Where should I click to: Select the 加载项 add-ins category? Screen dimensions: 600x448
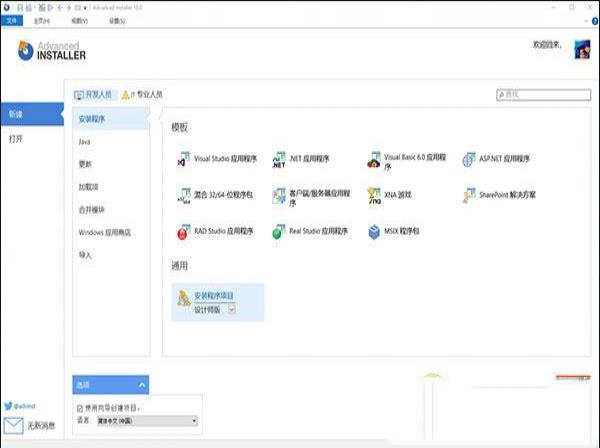pyautogui.click(x=88, y=187)
